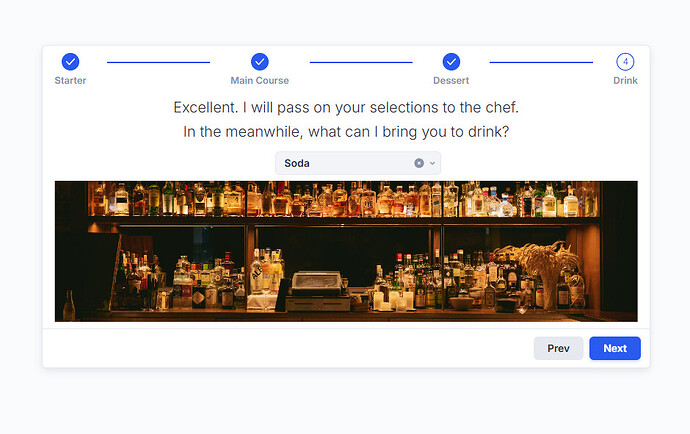Click the progress line between Starter and Main Course
The height and width of the screenshot is (434, 690).
pos(158,63)
